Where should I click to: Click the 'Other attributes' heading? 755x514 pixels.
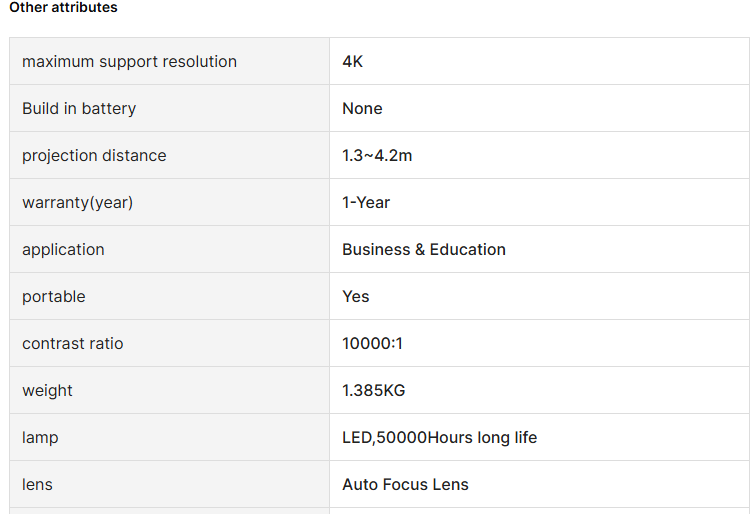tap(63, 8)
